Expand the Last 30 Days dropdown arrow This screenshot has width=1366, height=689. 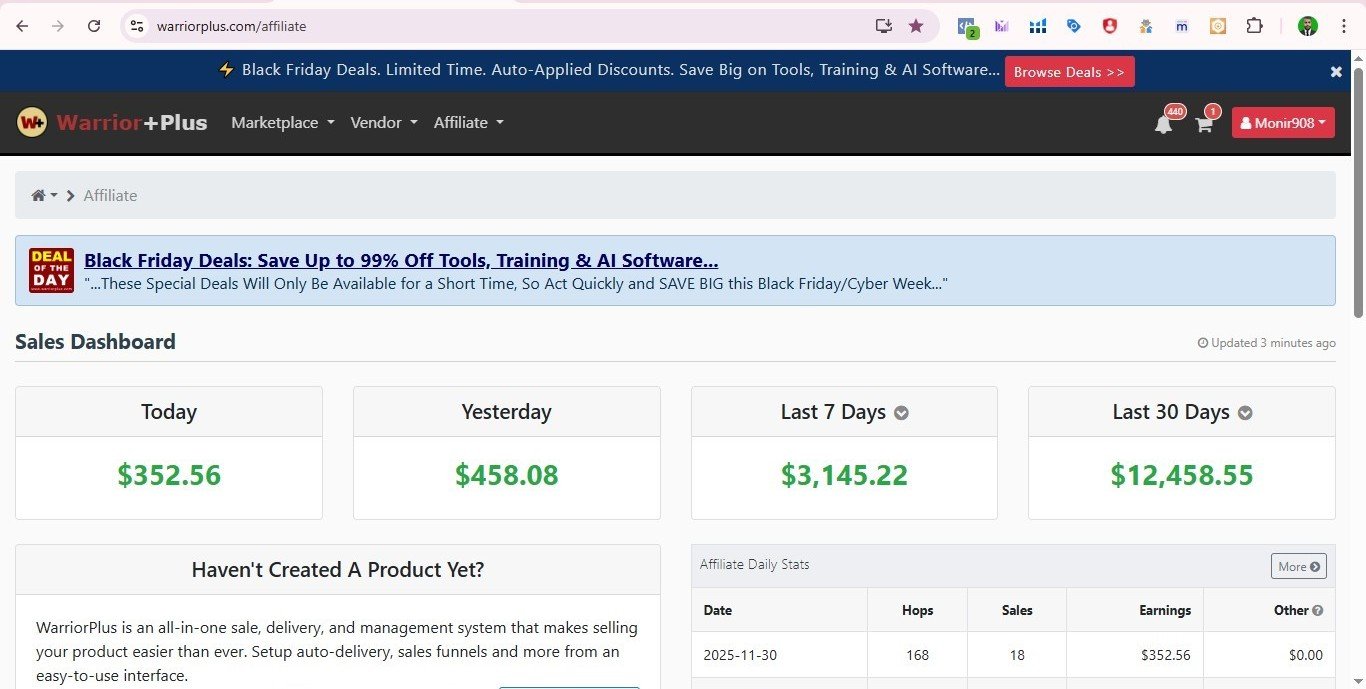[x=1245, y=413]
